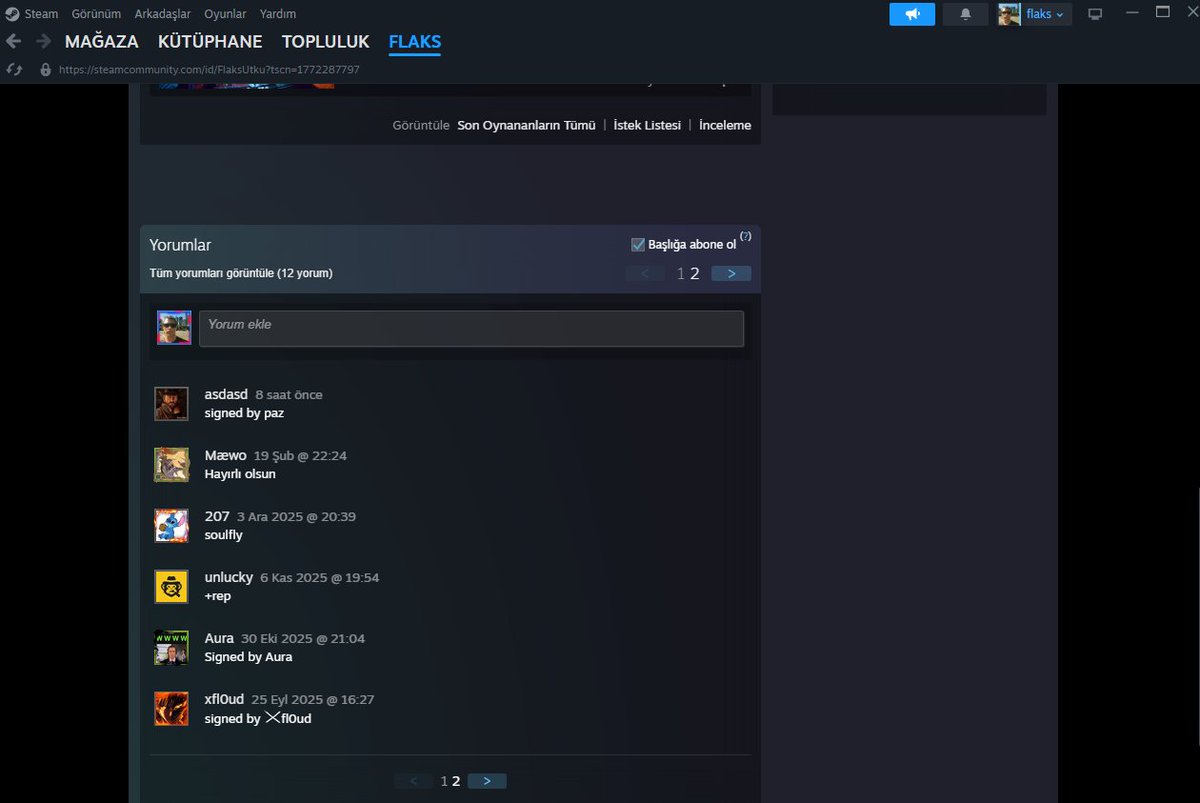Open the 207 profile name link
The height and width of the screenshot is (803, 1200).
point(217,516)
